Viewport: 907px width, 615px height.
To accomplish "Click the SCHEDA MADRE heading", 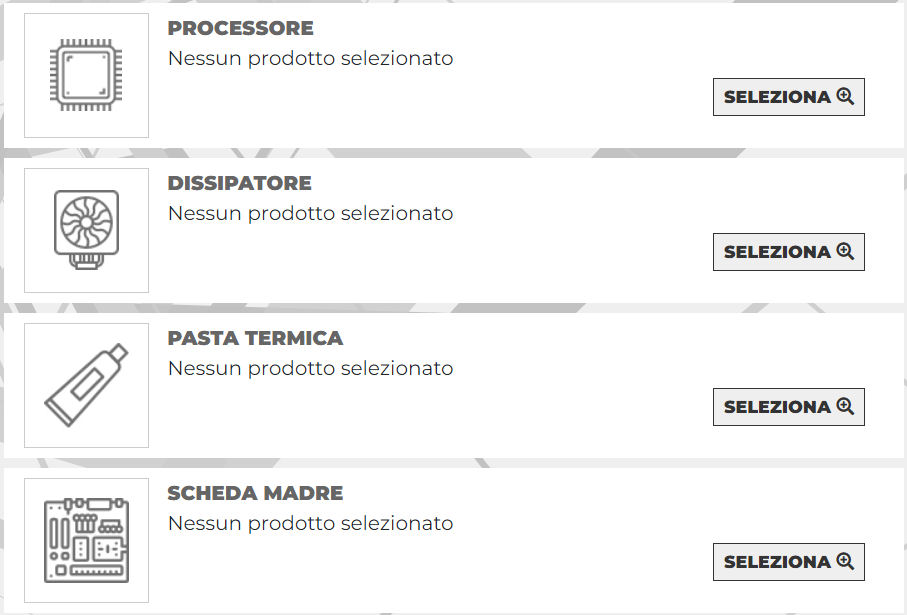I will (255, 494).
